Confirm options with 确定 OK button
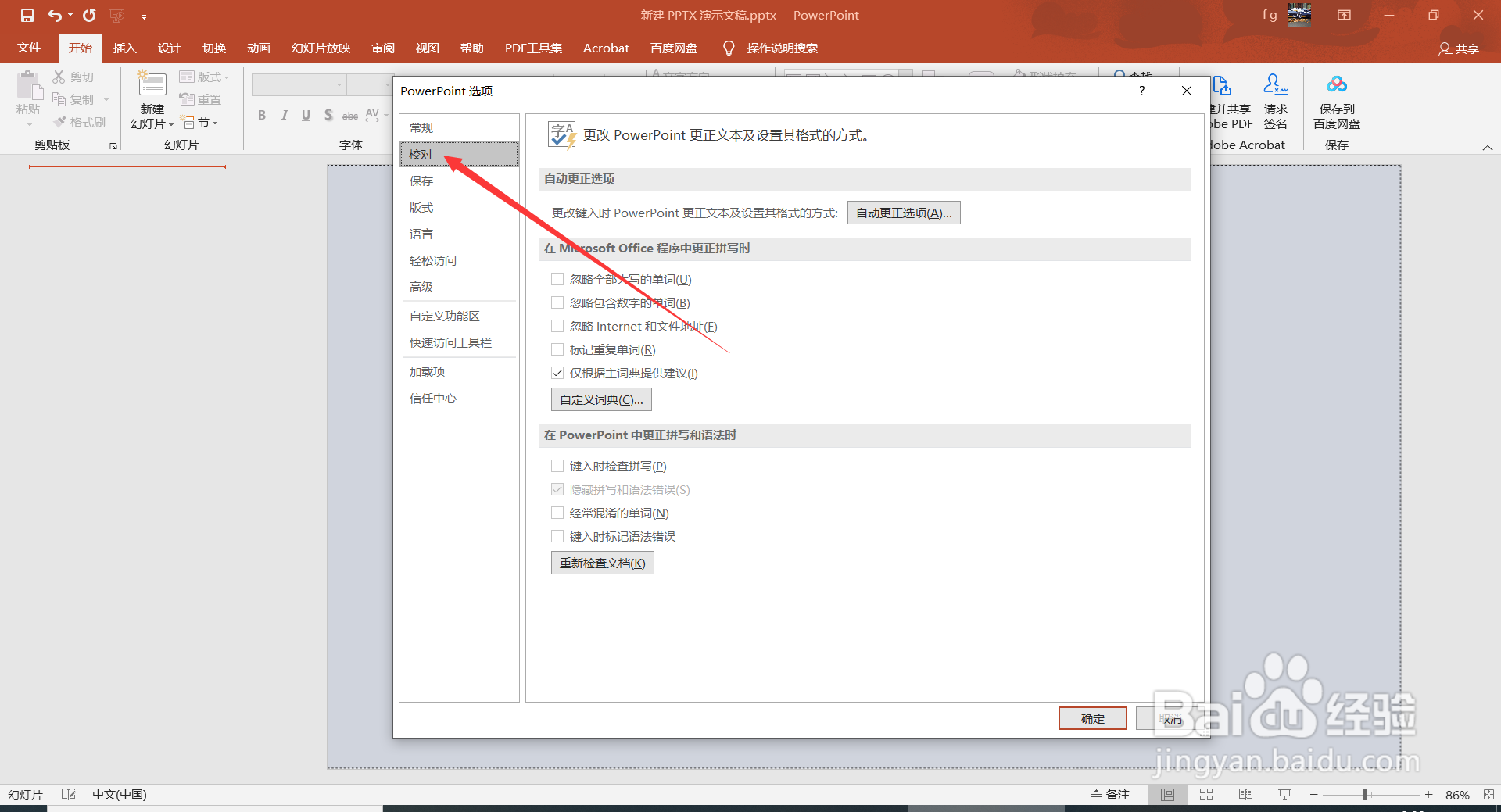Image resolution: width=1501 pixels, height=812 pixels. click(x=1092, y=718)
